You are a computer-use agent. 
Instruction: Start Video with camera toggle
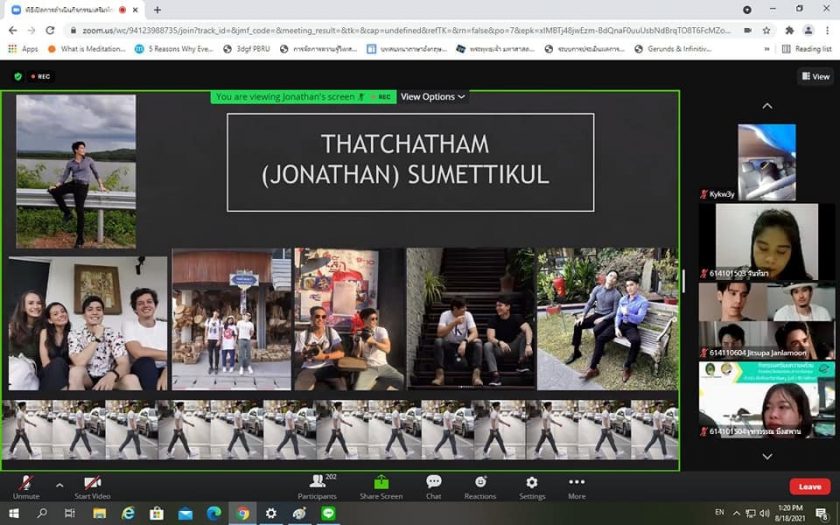tap(92, 486)
